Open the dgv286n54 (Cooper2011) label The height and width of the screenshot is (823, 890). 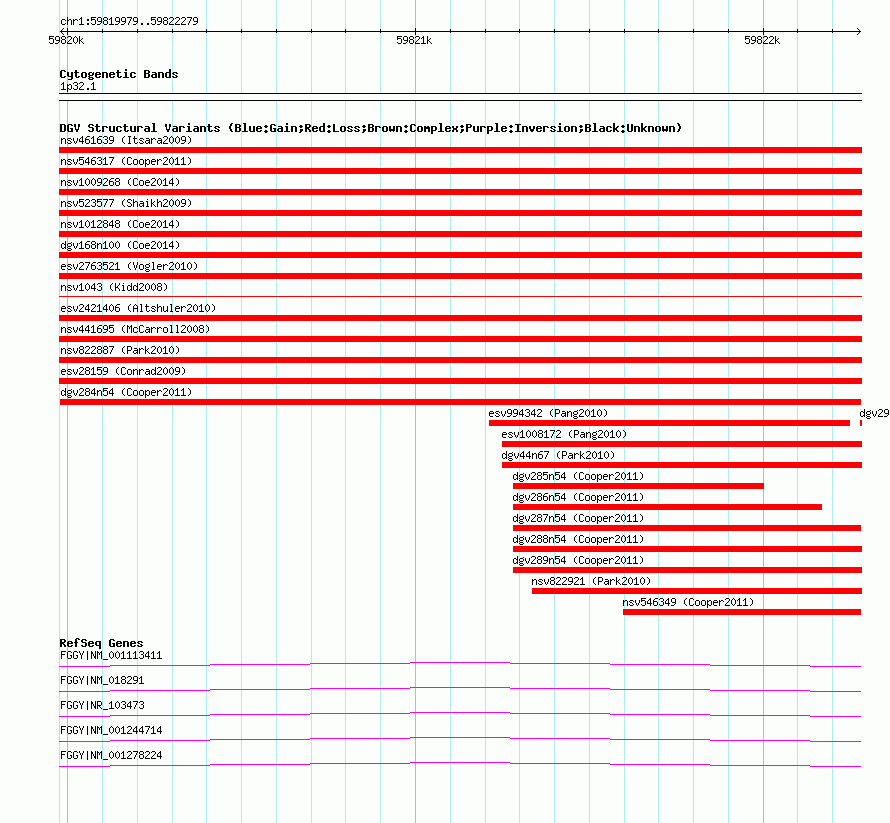click(x=578, y=497)
